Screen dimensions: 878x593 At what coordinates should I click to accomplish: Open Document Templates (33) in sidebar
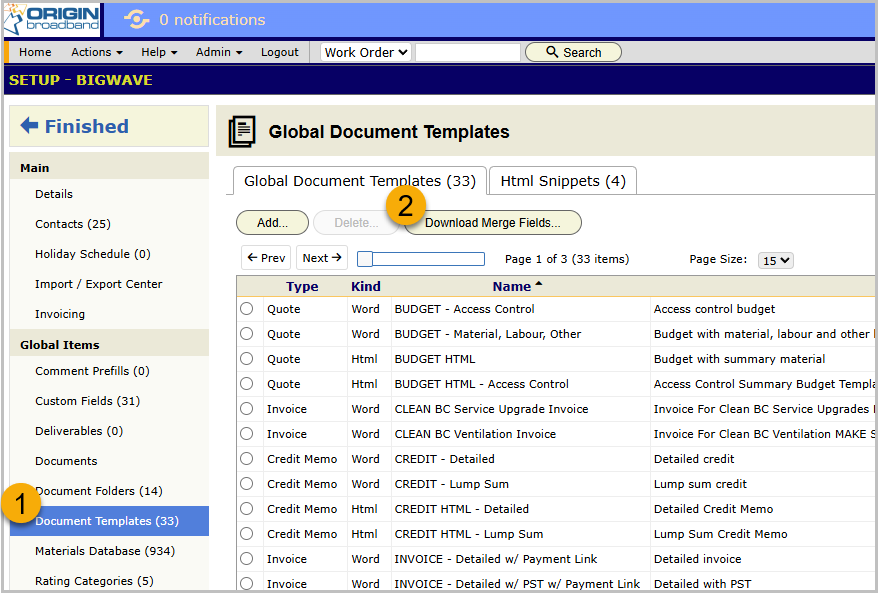(109, 521)
